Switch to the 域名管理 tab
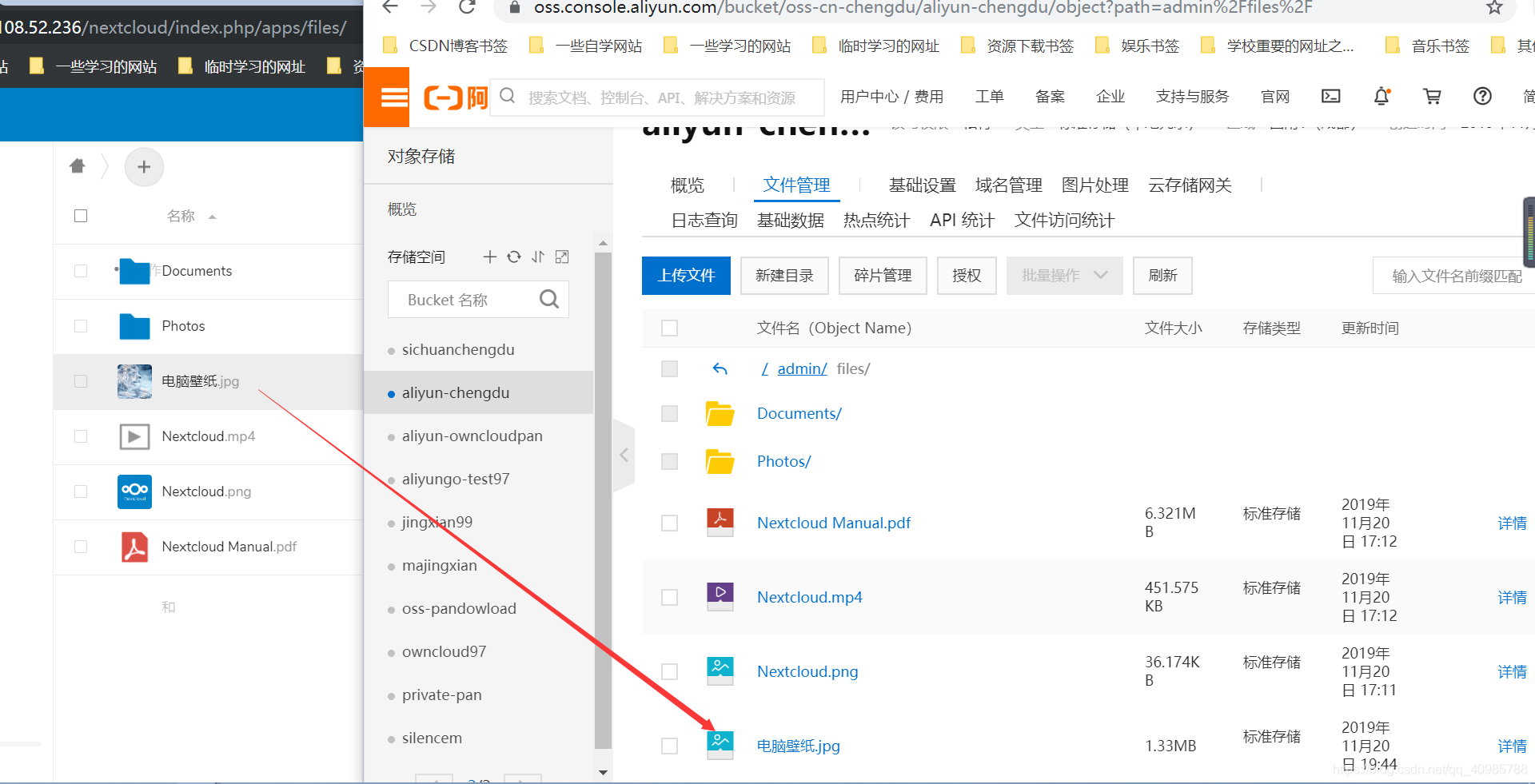This screenshot has height=784, width=1535. point(1009,185)
